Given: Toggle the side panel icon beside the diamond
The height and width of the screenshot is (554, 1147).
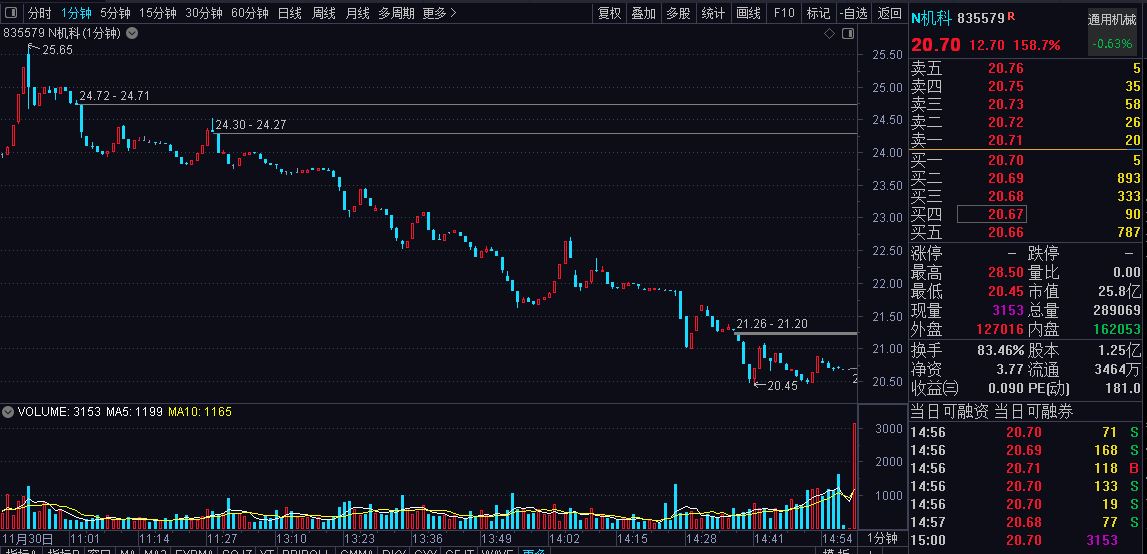Looking at the screenshot, I should (x=847, y=34).
